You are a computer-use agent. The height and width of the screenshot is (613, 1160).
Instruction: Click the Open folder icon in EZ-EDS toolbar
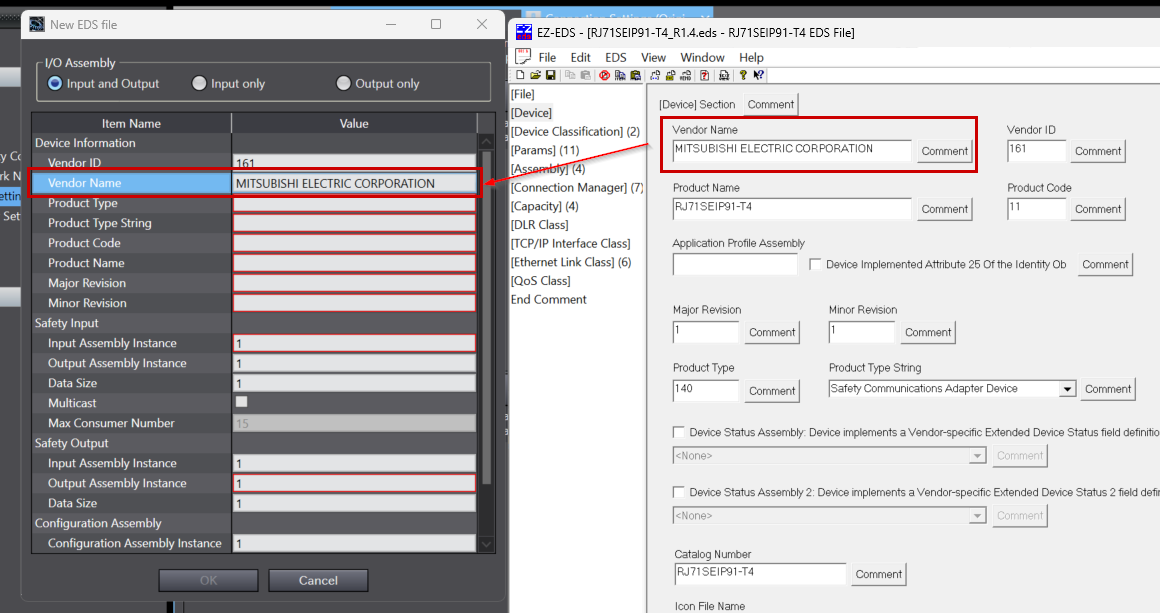point(536,75)
